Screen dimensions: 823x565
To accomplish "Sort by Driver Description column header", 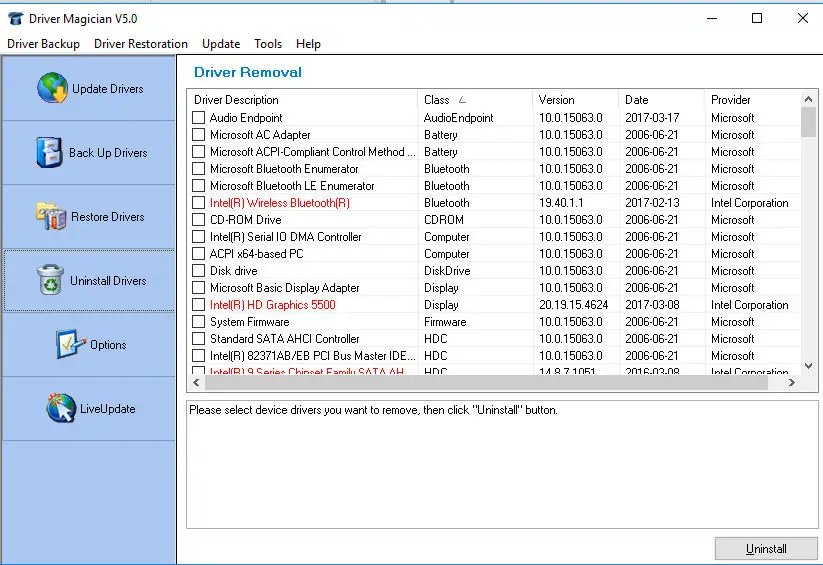I will pos(302,100).
